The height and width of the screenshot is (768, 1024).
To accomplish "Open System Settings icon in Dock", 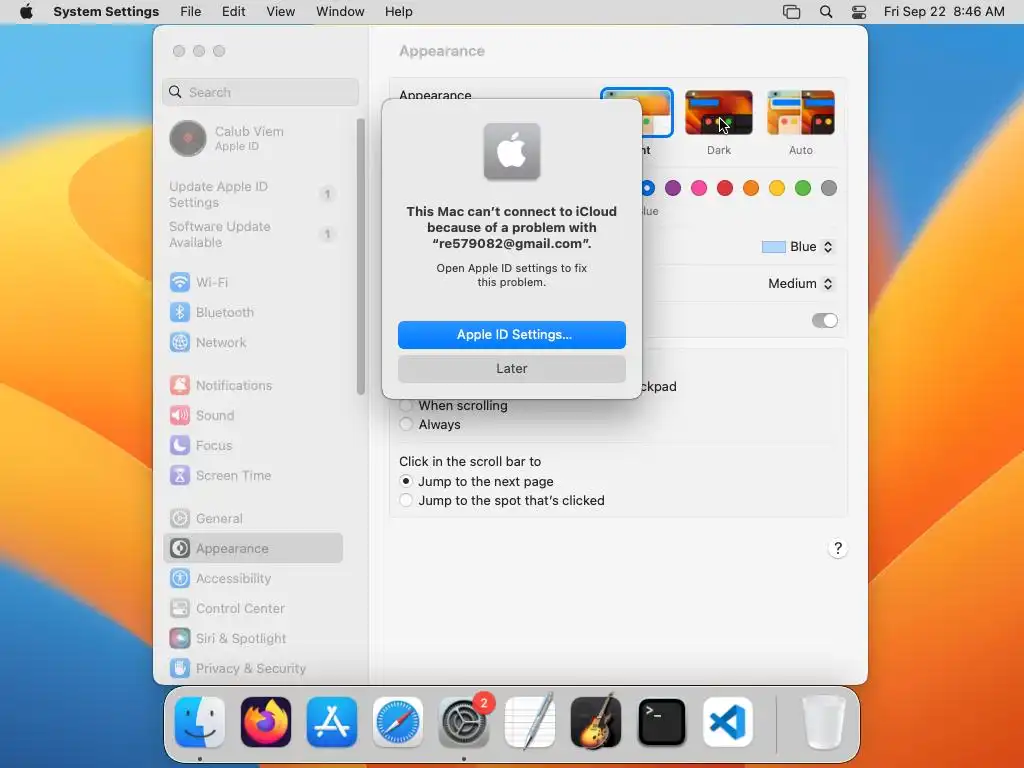I will click(x=464, y=722).
